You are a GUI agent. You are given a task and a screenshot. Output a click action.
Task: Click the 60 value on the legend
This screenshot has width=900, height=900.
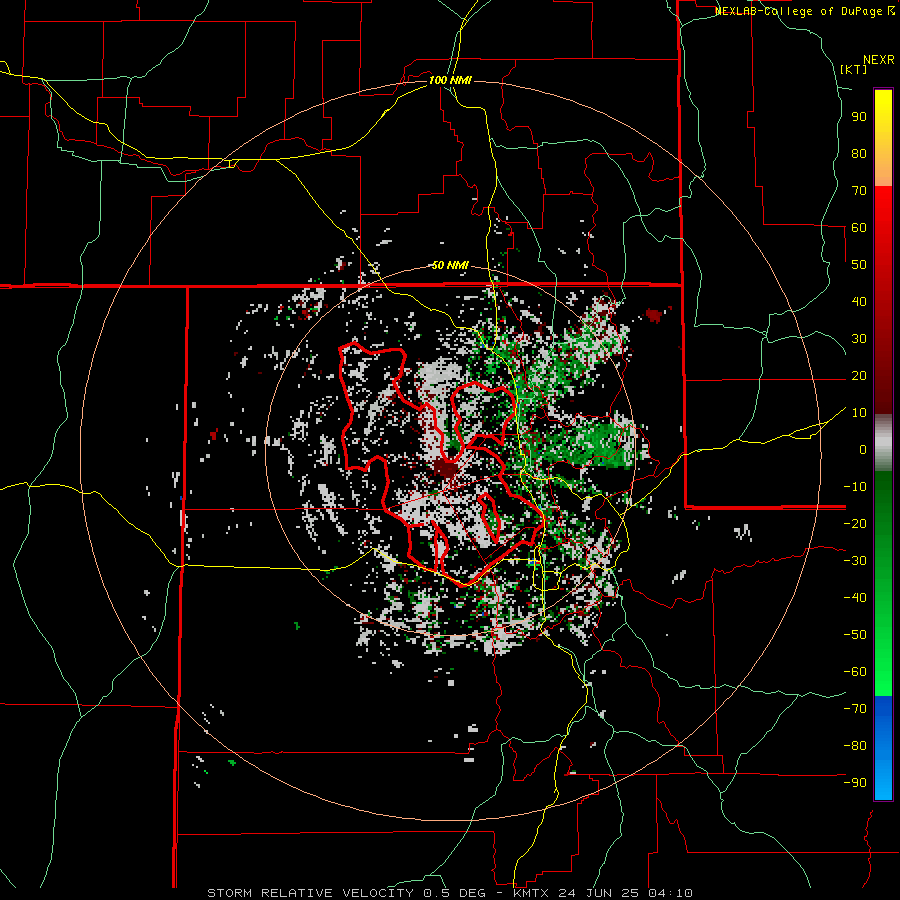[x=859, y=227]
